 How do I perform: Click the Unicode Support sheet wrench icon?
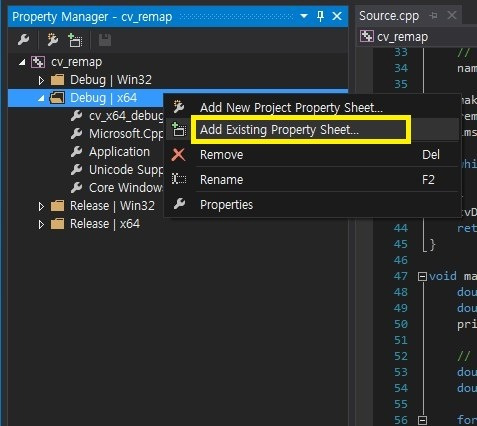coord(77,170)
